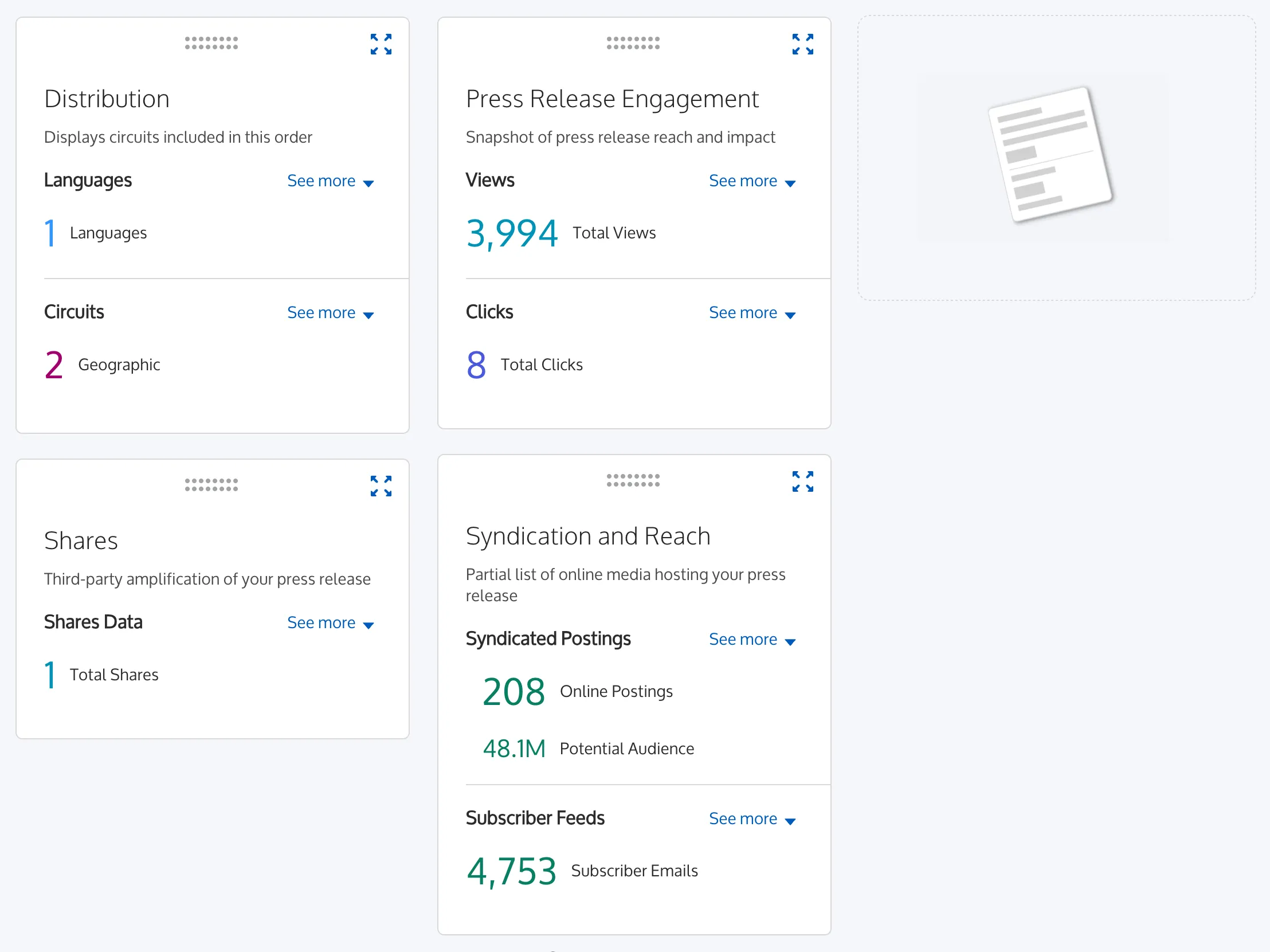Click the 1 Total Shares value
The image size is (1270, 952).
[x=50, y=675]
